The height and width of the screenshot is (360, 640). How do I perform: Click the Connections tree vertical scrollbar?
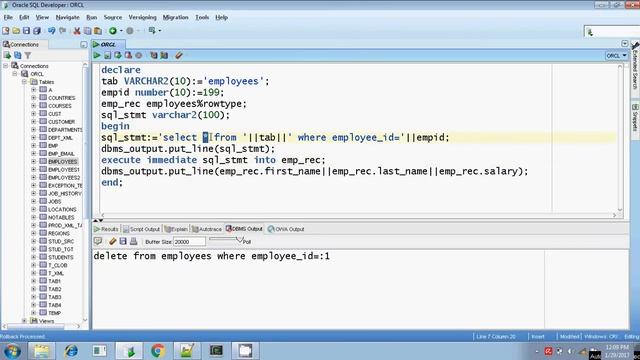(x=85, y=192)
